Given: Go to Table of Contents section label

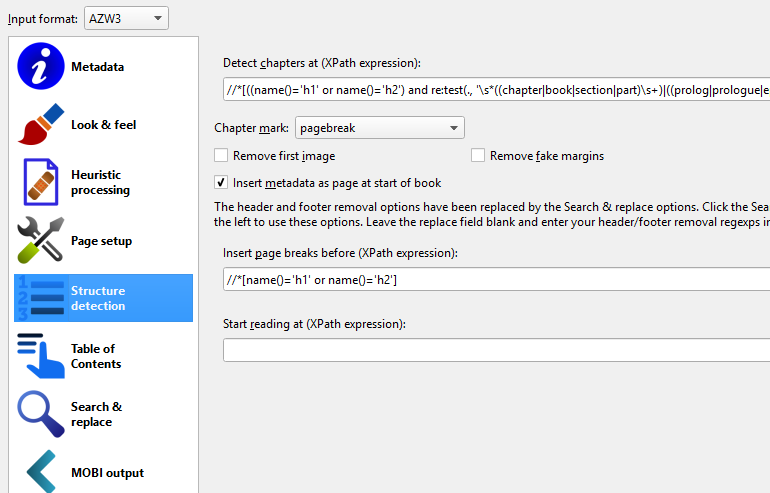Looking at the screenshot, I should point(96,356).
